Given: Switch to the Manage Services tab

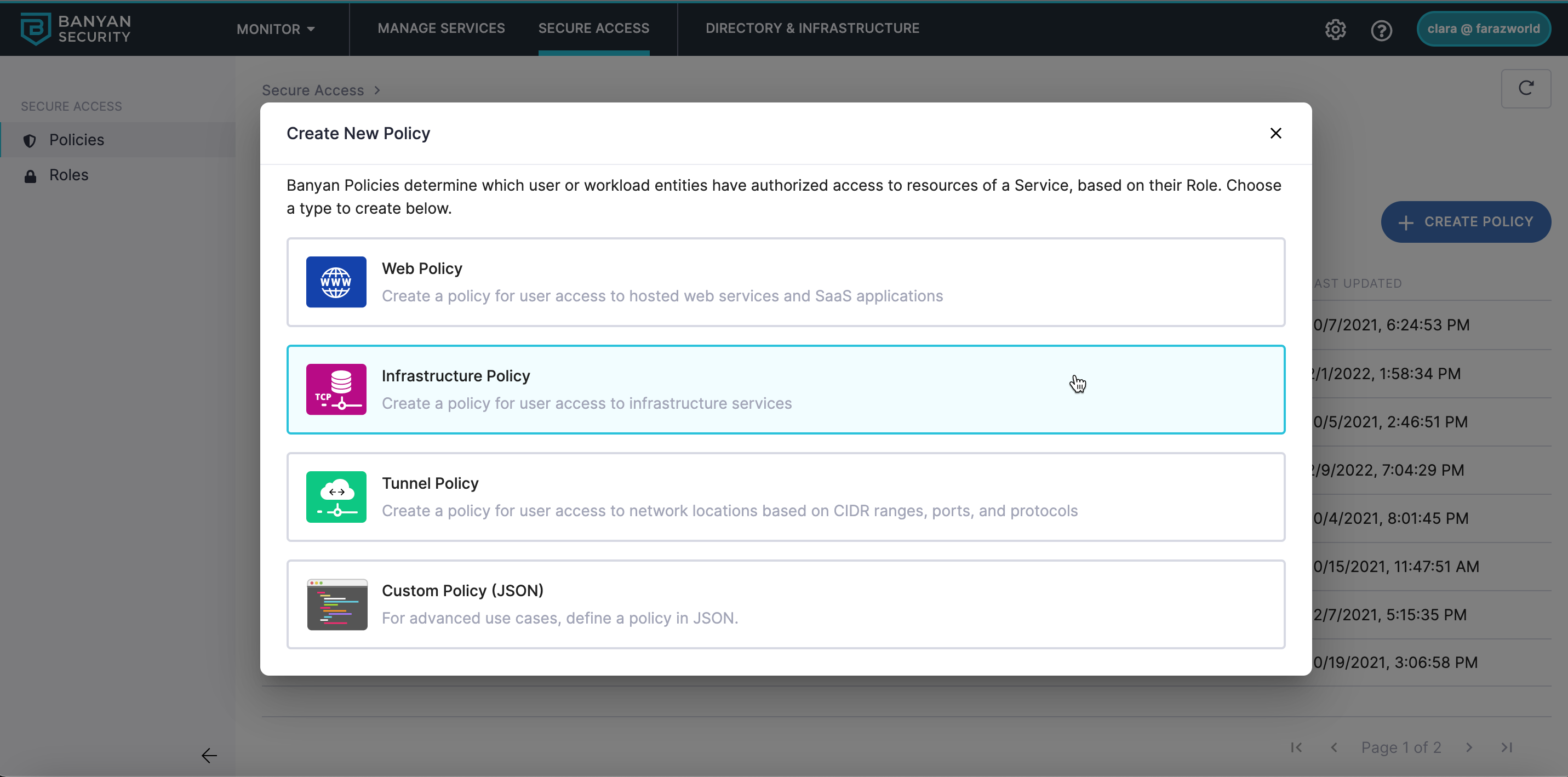Looking at the screenshot, I should click(440, 28).
